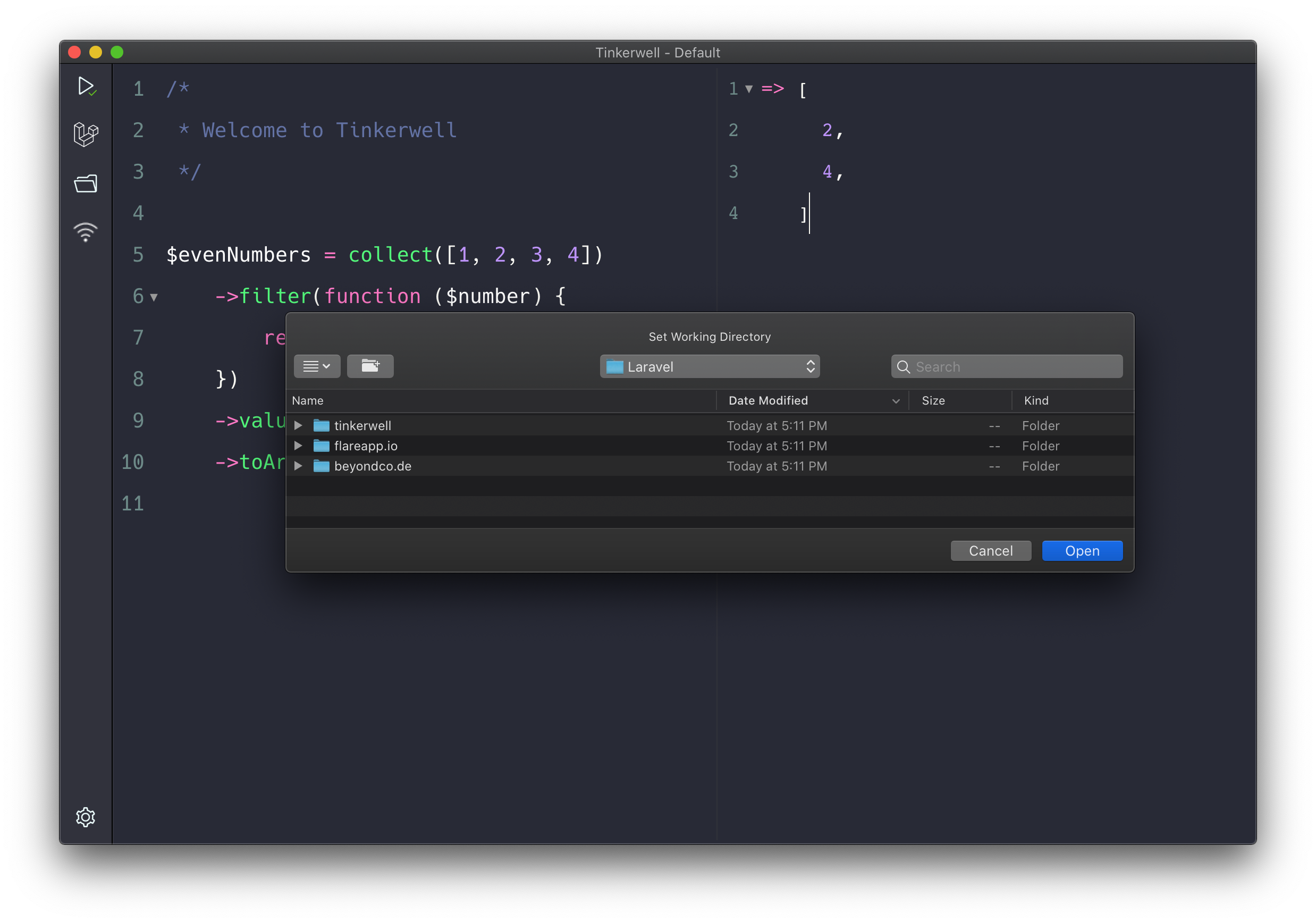Sort files by Name column

[x=308, y=400]
